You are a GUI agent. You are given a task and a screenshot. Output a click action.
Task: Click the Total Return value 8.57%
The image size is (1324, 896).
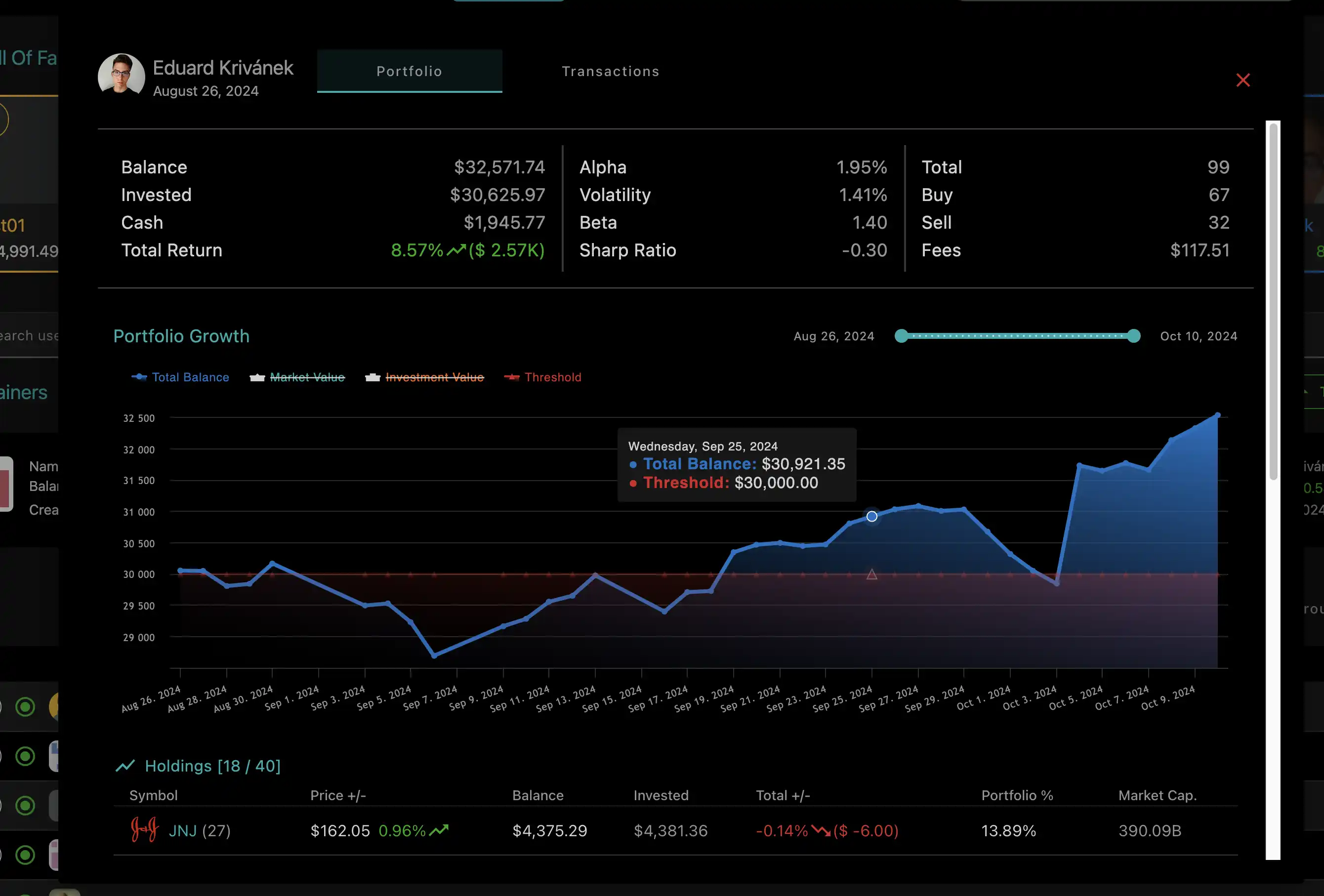click(417, 250)
